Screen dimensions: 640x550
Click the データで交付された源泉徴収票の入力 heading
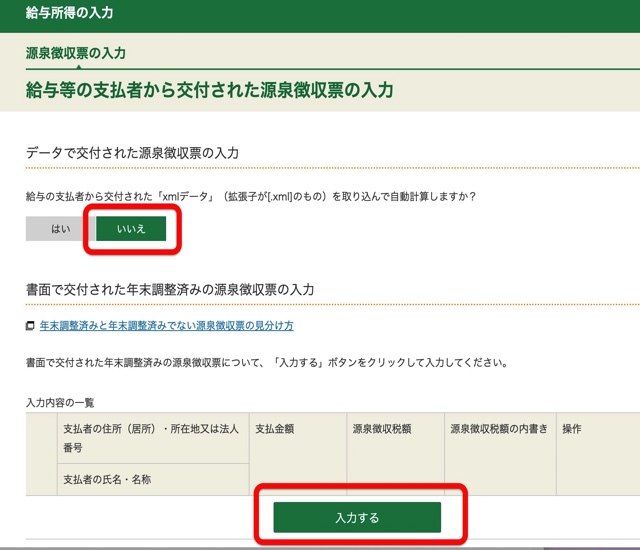[x=132, y=152]
